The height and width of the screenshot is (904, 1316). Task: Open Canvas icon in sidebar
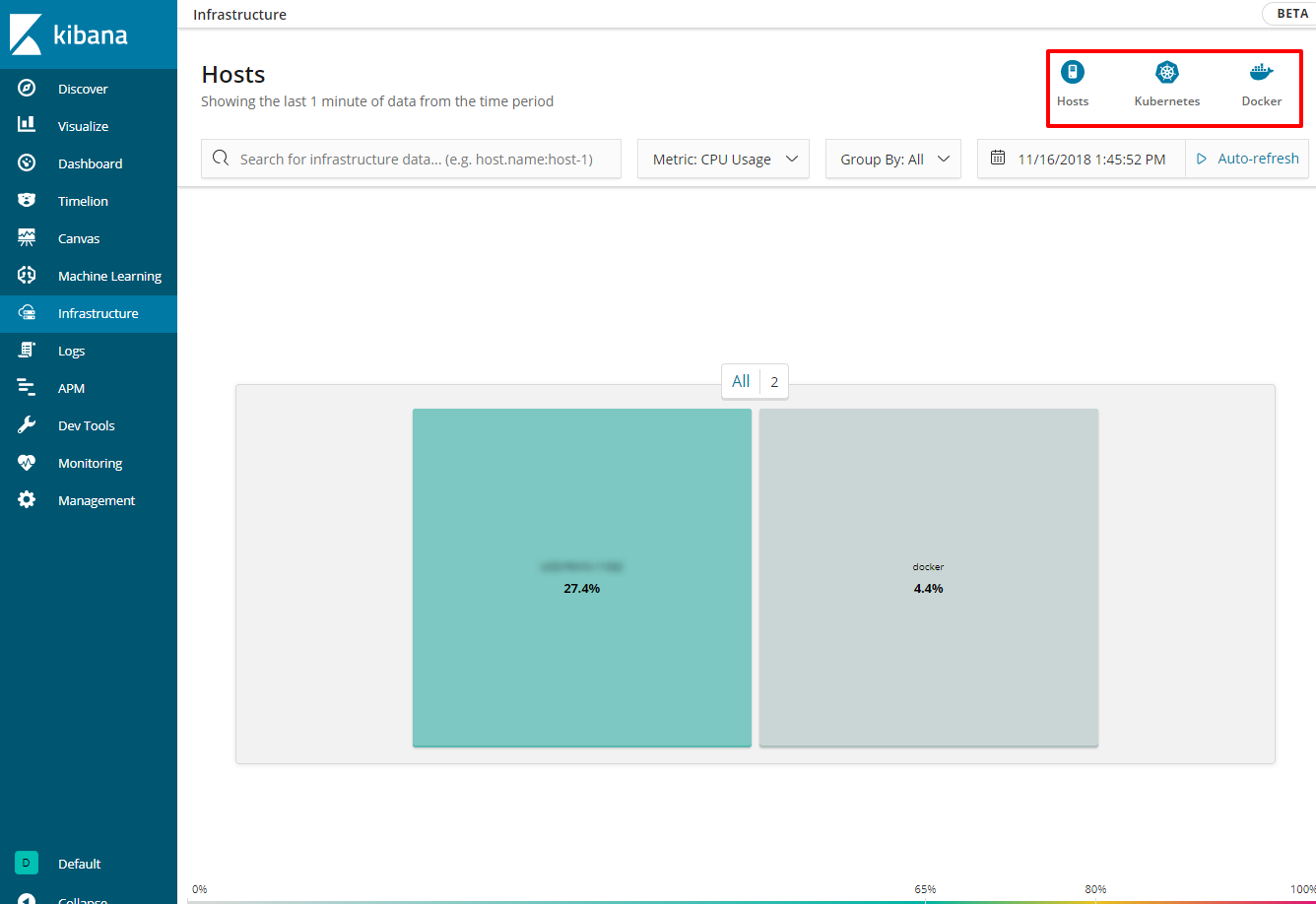tap(27, 238)
